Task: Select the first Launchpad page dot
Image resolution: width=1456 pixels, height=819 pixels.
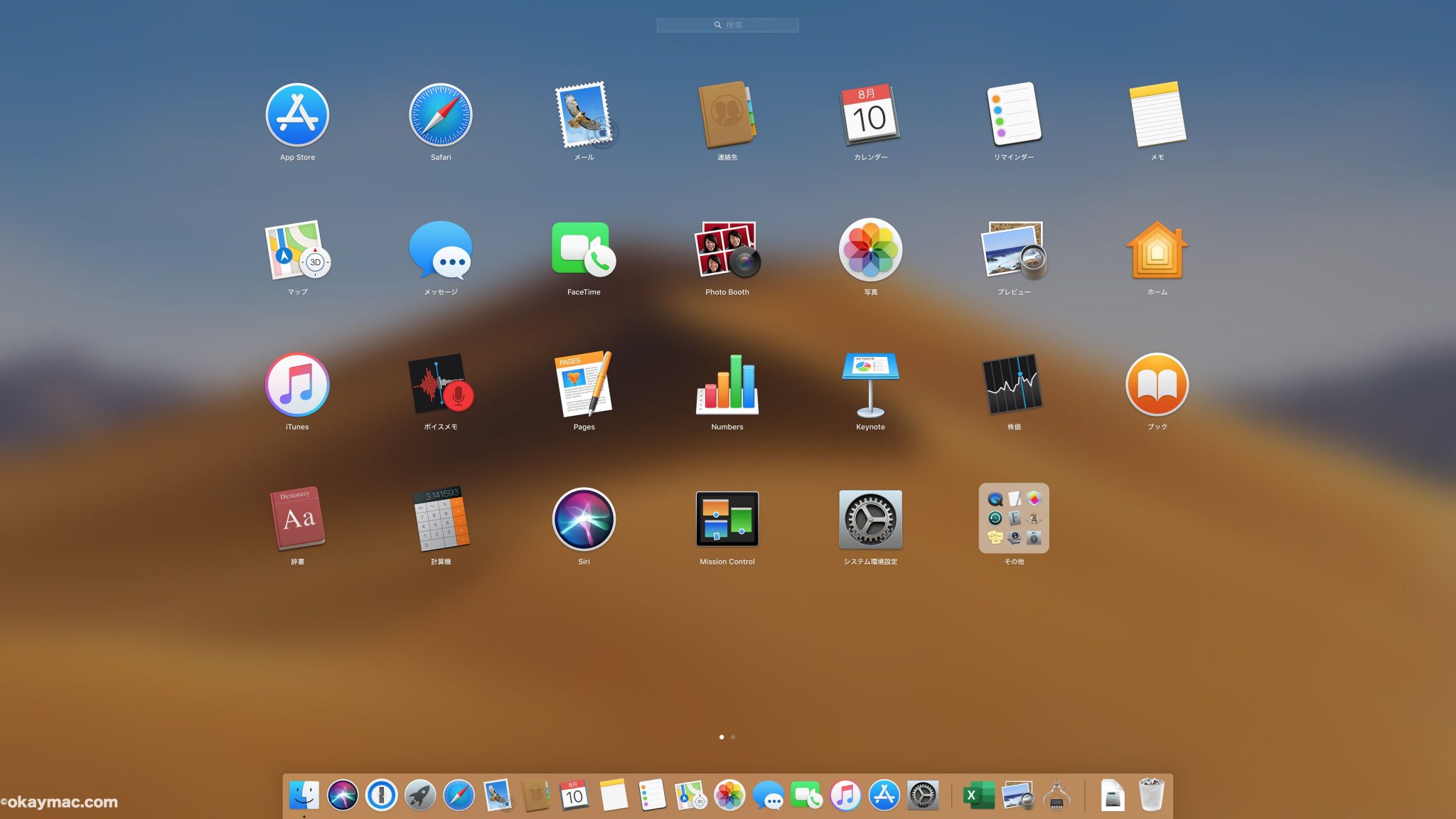Action: [x=722, y=737]
